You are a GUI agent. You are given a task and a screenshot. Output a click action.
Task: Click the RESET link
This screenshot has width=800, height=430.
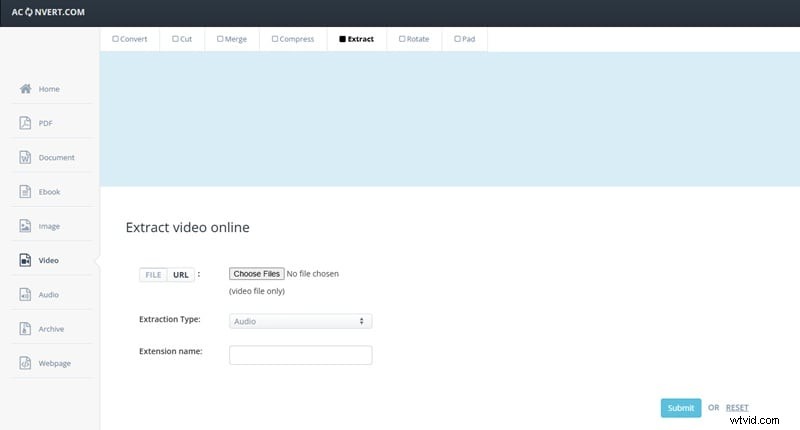point(737,408)
